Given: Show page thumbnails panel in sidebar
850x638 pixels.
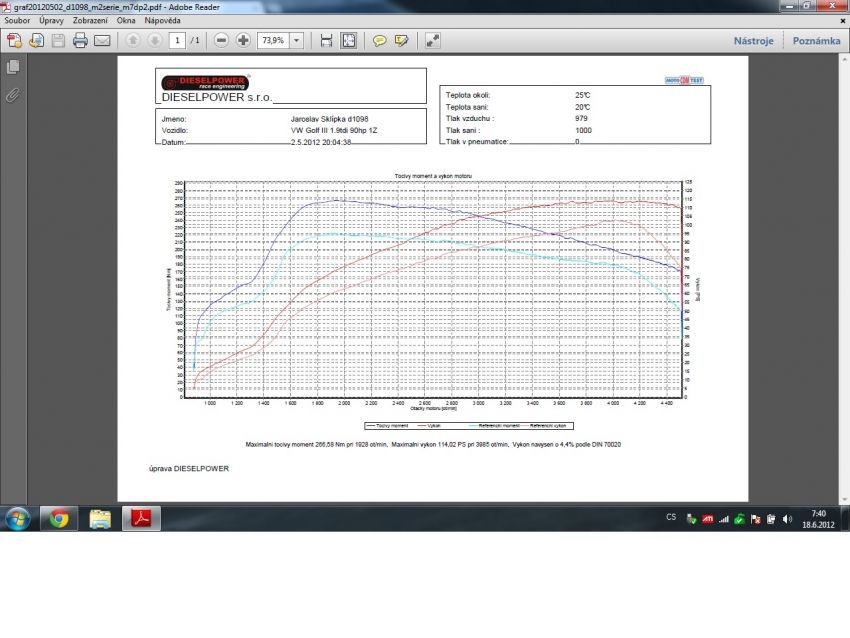Looking at the screenshot, I should coord(13,67).
